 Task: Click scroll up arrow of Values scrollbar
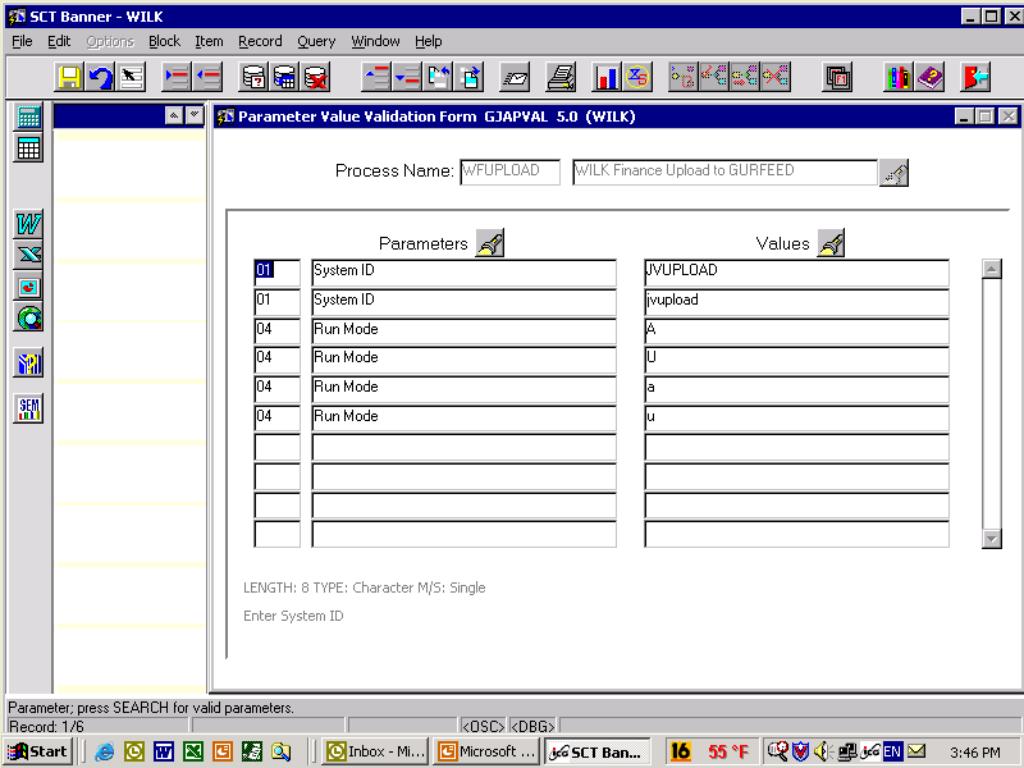click(x=991, y=268)
